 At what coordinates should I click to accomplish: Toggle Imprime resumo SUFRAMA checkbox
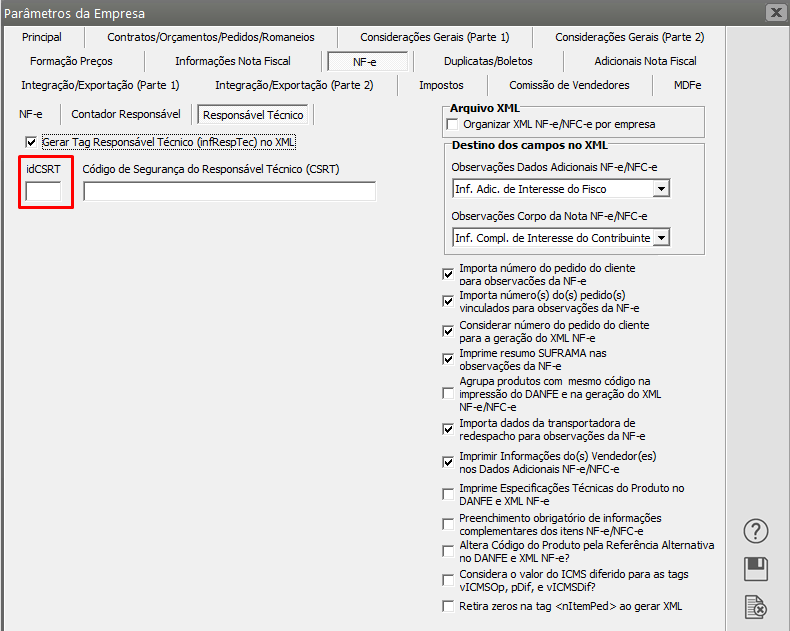448,359
